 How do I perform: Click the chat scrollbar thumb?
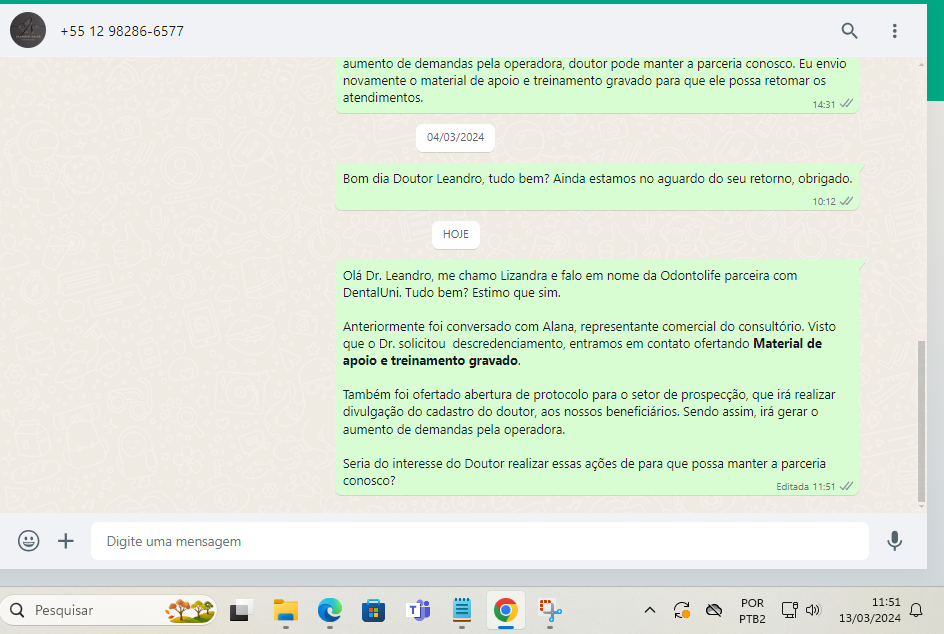pos(921,421)
